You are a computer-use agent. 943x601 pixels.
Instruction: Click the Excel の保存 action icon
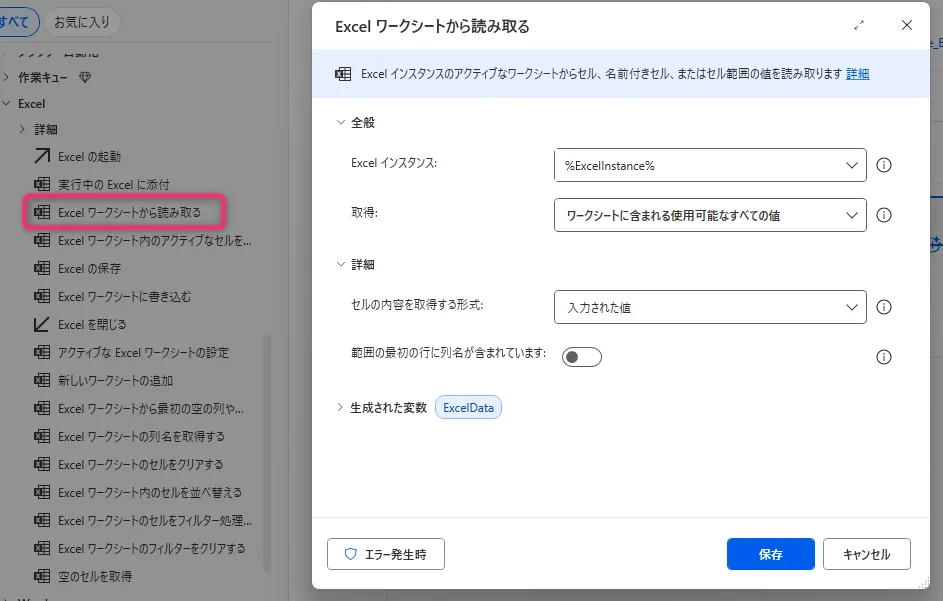42,268
